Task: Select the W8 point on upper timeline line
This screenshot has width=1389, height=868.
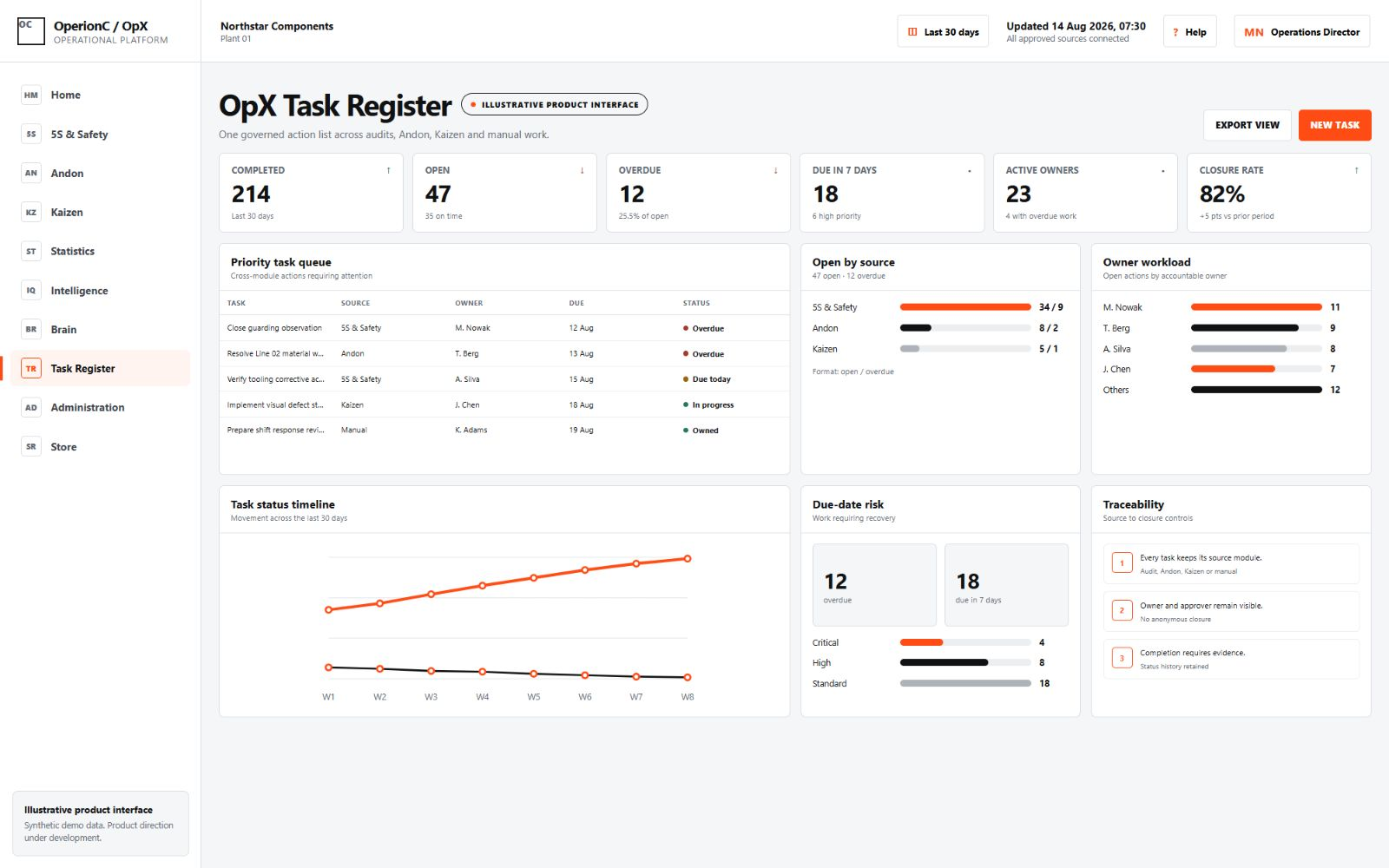Action: [x=688, y=559]
